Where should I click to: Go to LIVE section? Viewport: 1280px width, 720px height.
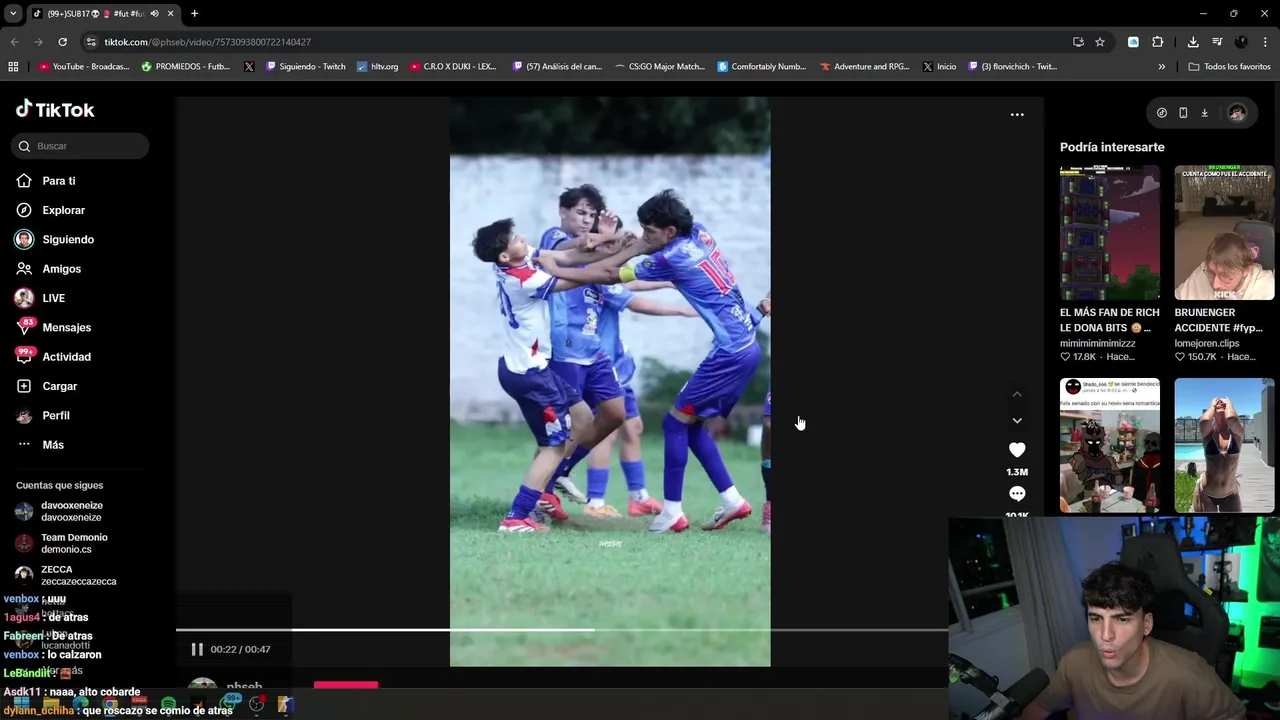click(53, 298)
